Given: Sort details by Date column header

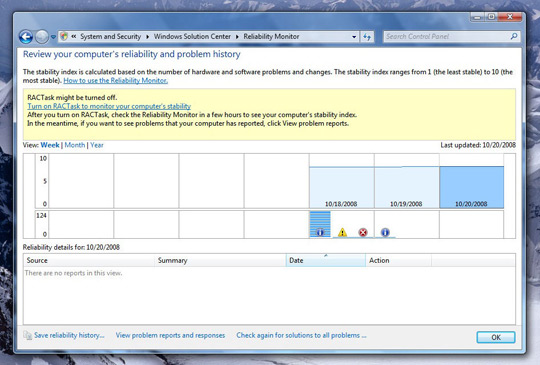Looking at the screenshot, I should coord(326,260).
